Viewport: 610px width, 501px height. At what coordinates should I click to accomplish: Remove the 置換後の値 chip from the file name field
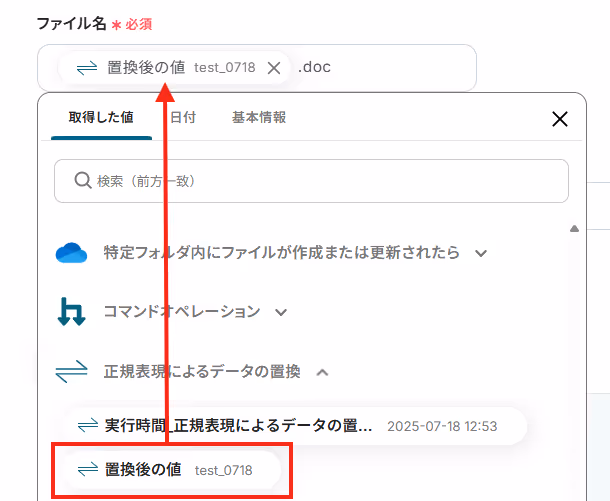pyautogui.click(x=274, y=68)
